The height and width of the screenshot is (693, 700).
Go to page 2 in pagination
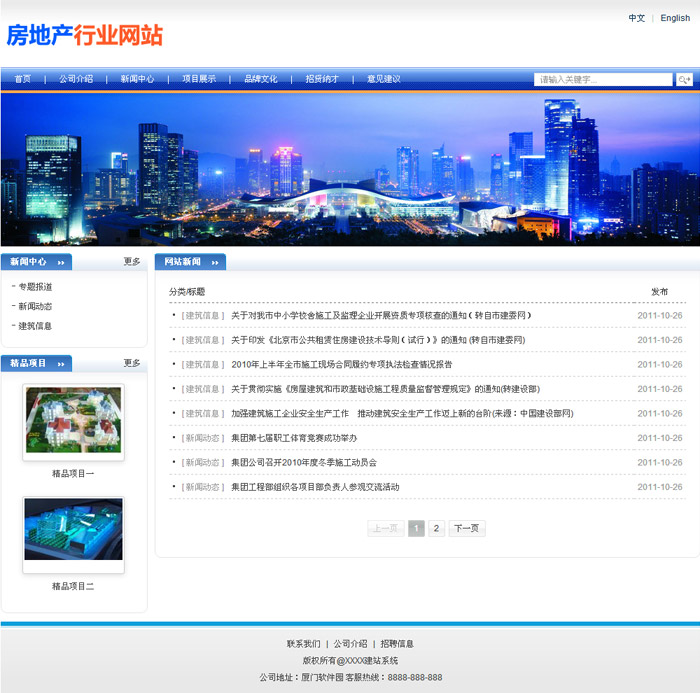coord(436,528)
